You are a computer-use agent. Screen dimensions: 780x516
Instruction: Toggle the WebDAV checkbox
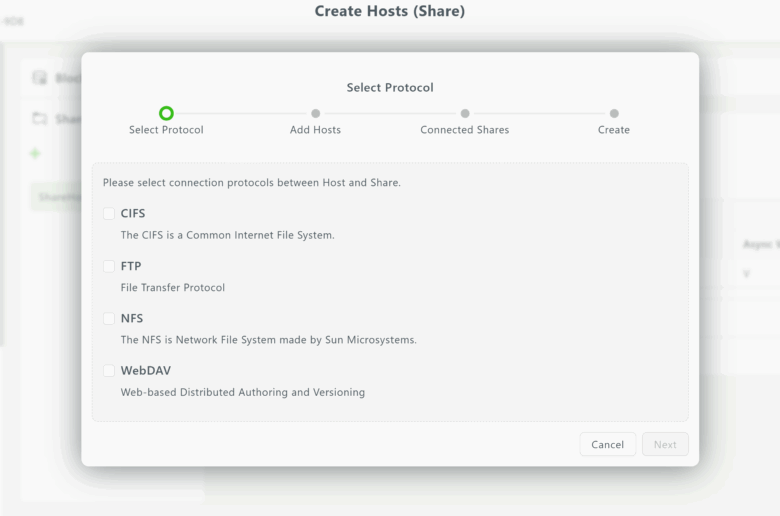(x=109, y=371)
